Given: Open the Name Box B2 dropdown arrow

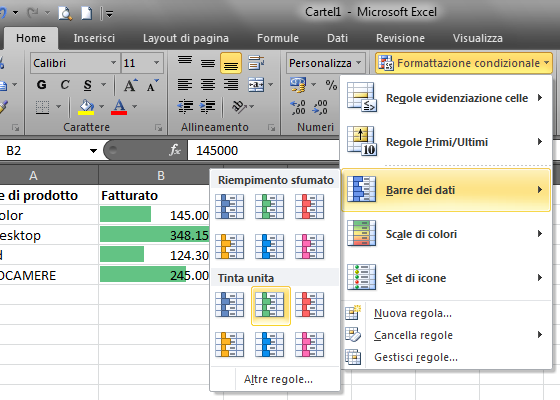Looking at the screenshot, I should (93, 151).
